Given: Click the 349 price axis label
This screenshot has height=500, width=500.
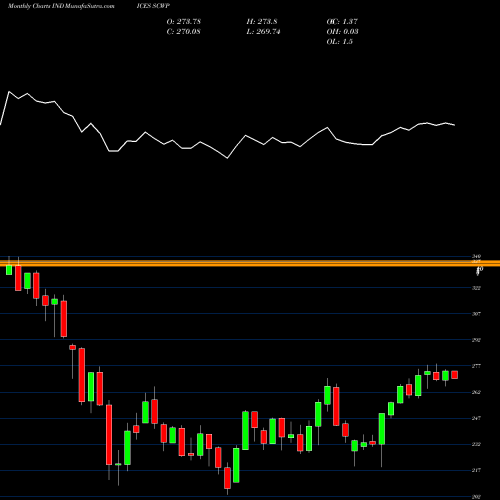Looking at the screenshot, I should [x=476, y=256].
